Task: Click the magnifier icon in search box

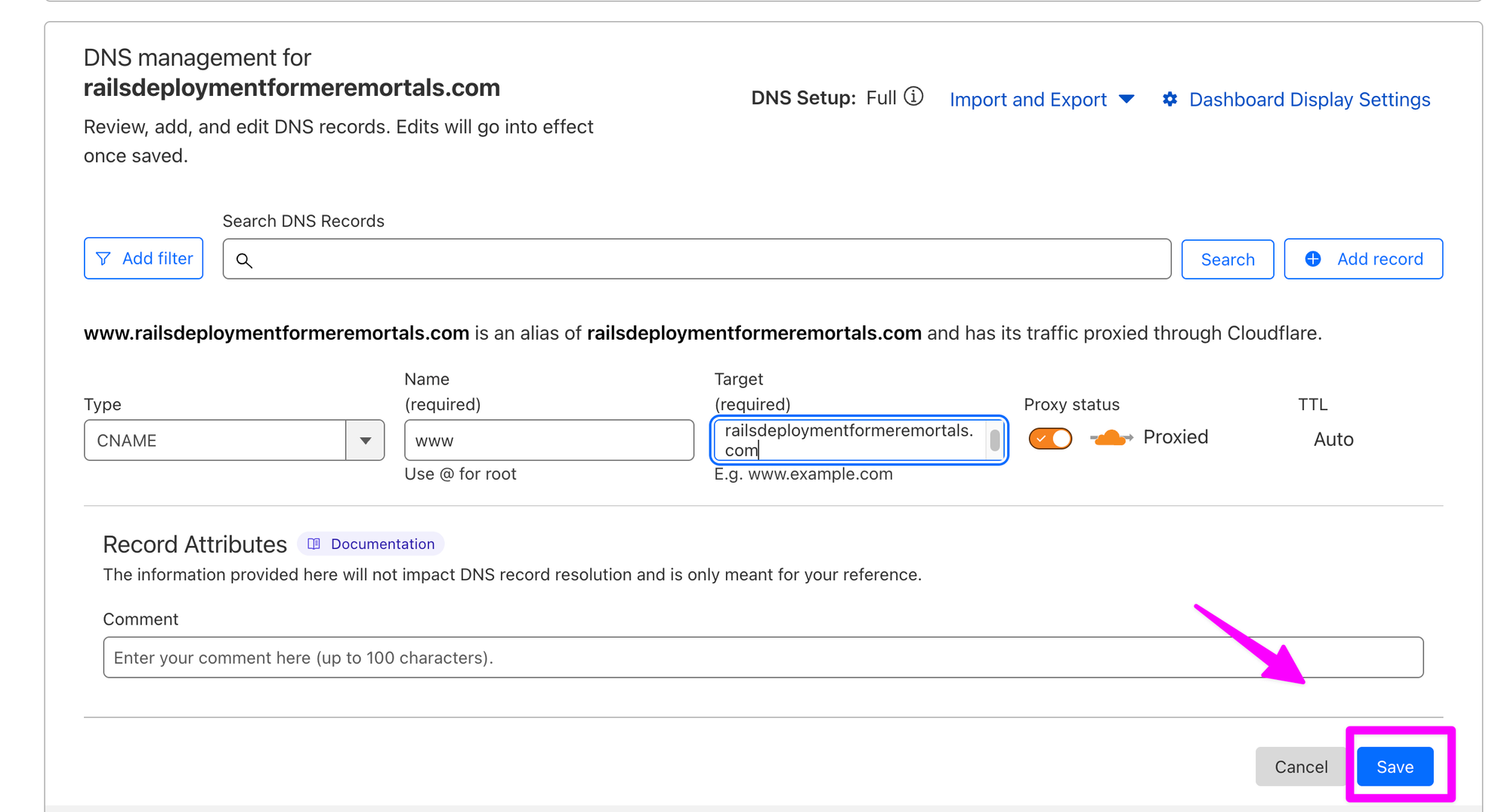Action: coord(244,260)
